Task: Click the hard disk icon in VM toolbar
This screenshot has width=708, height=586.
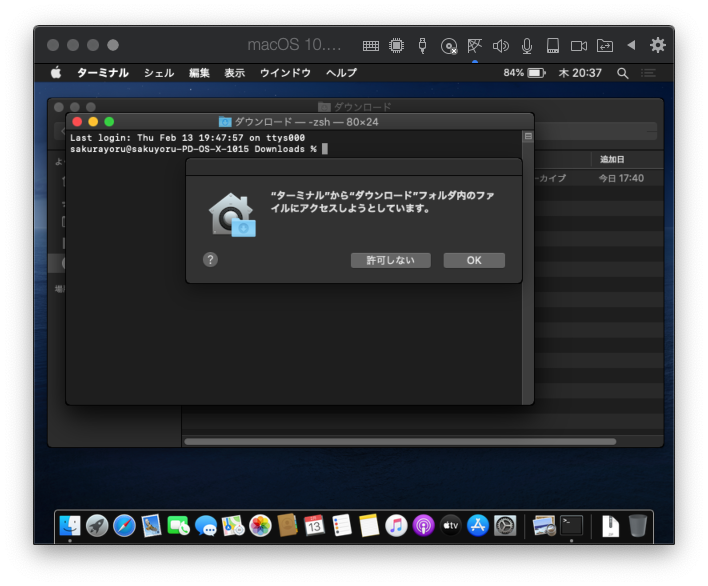Action: coord(553,46)
